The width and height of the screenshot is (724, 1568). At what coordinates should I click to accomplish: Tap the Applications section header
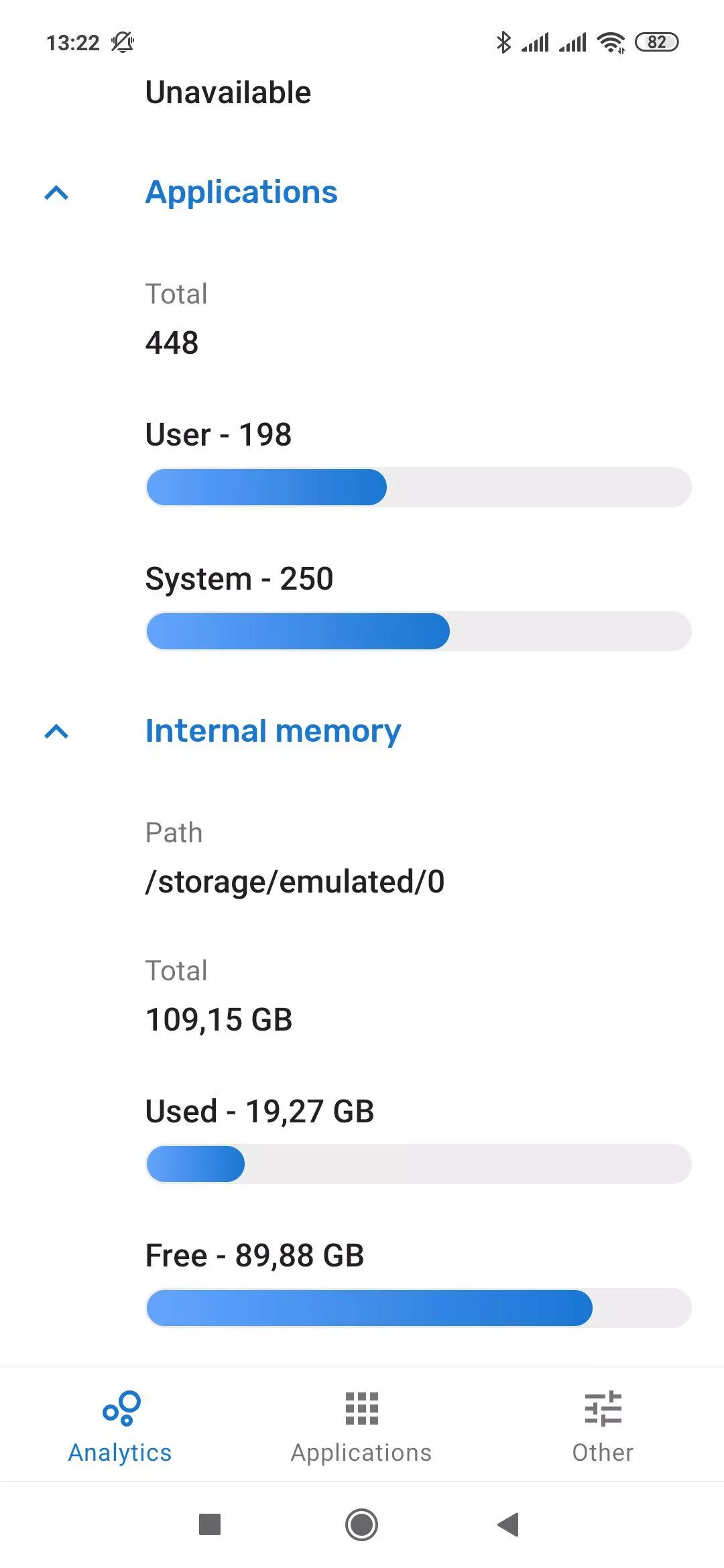(241, 192)
